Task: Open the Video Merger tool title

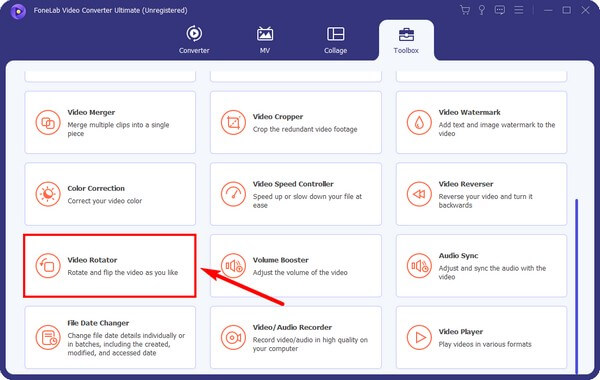Action: [x=91, y=113]
